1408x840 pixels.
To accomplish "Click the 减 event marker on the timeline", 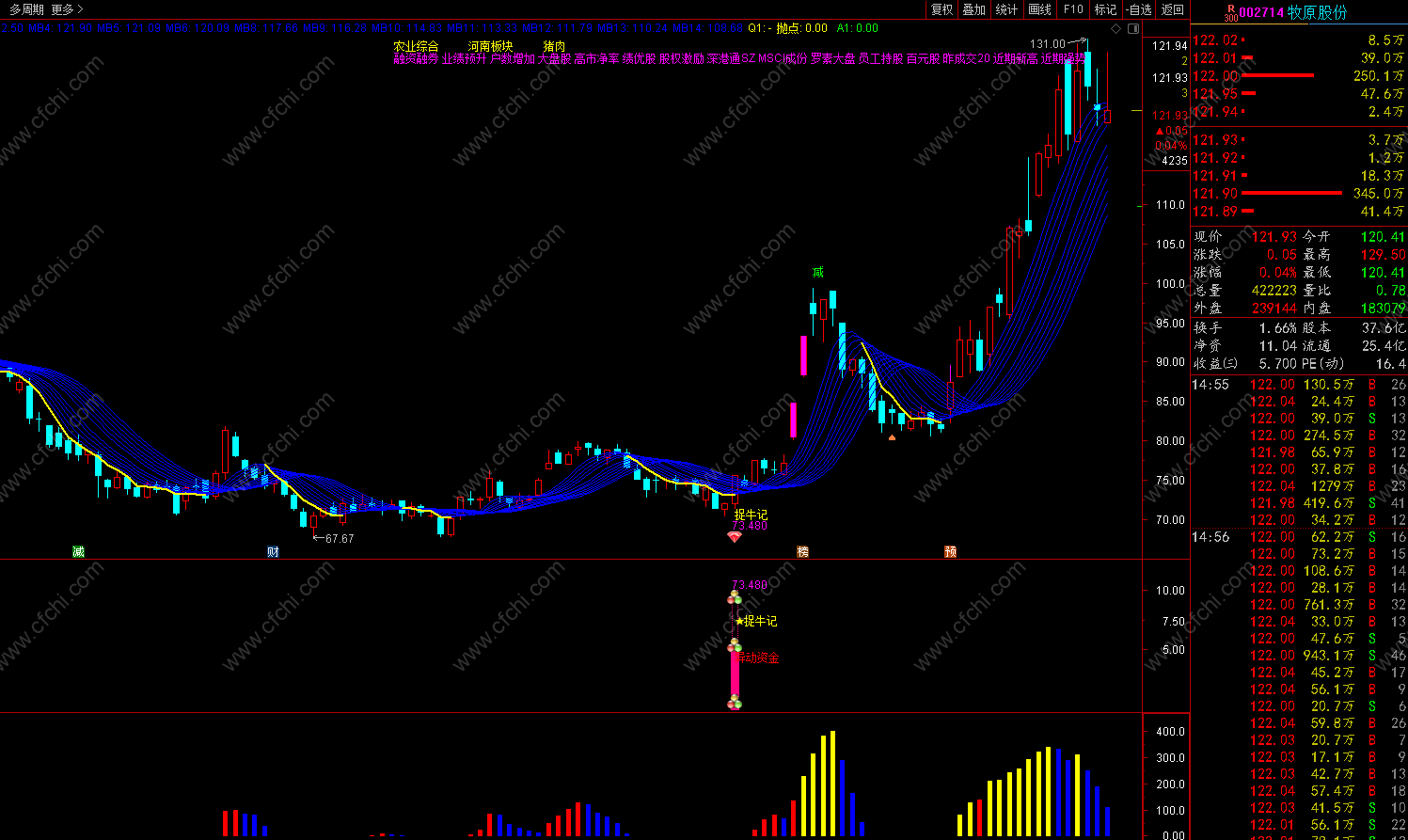I will click(79, 552).
